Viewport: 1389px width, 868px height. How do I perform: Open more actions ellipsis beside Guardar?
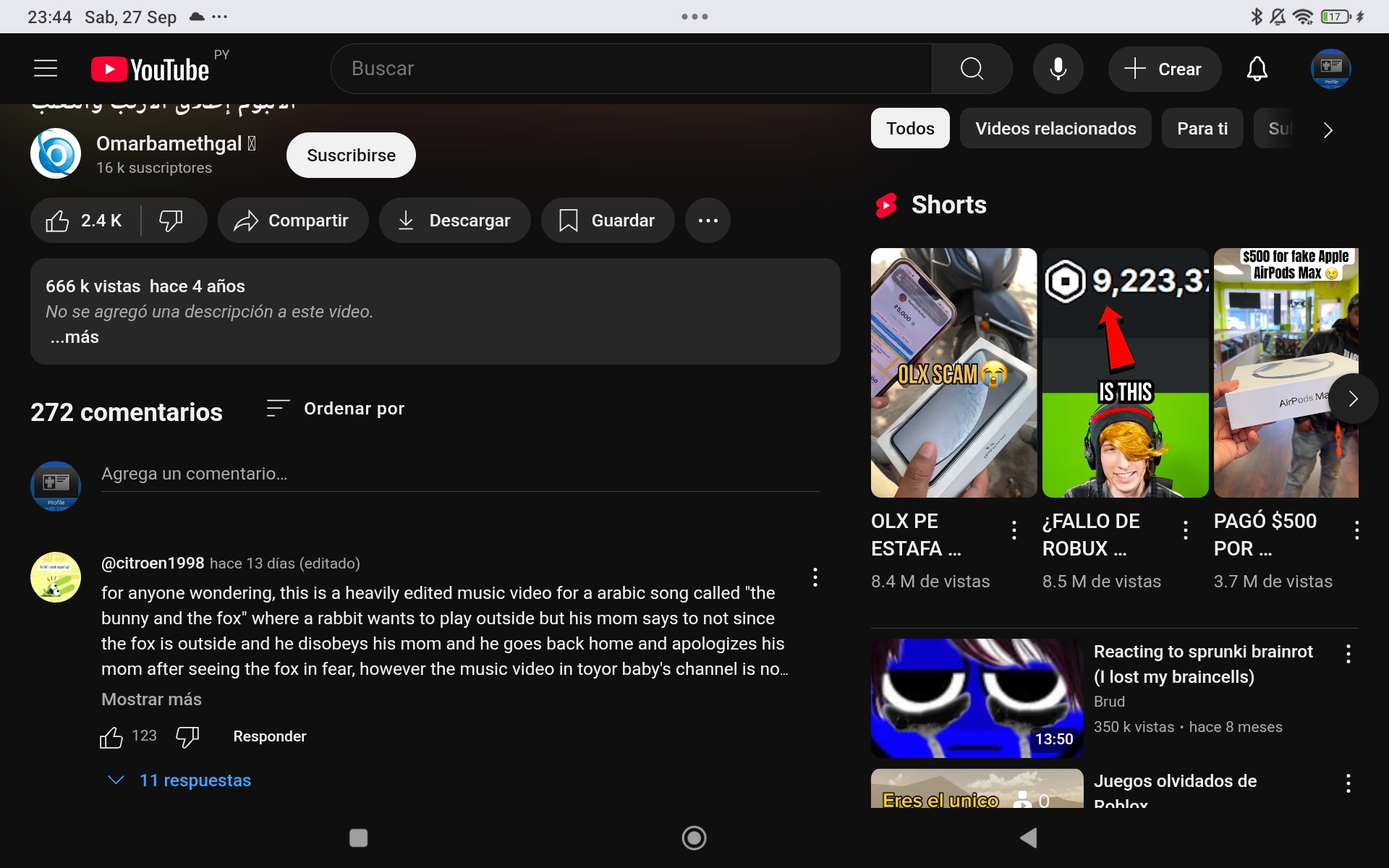(708, 221)
